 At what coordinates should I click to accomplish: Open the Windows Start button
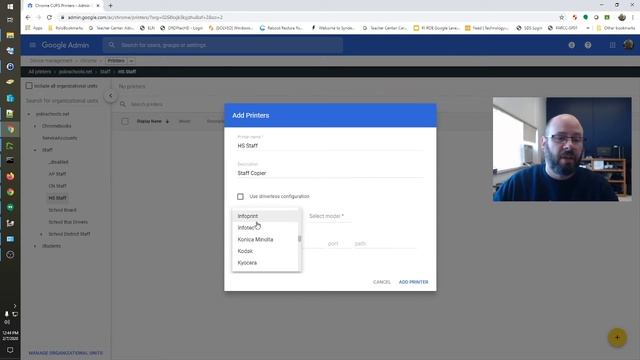(10, 7)
